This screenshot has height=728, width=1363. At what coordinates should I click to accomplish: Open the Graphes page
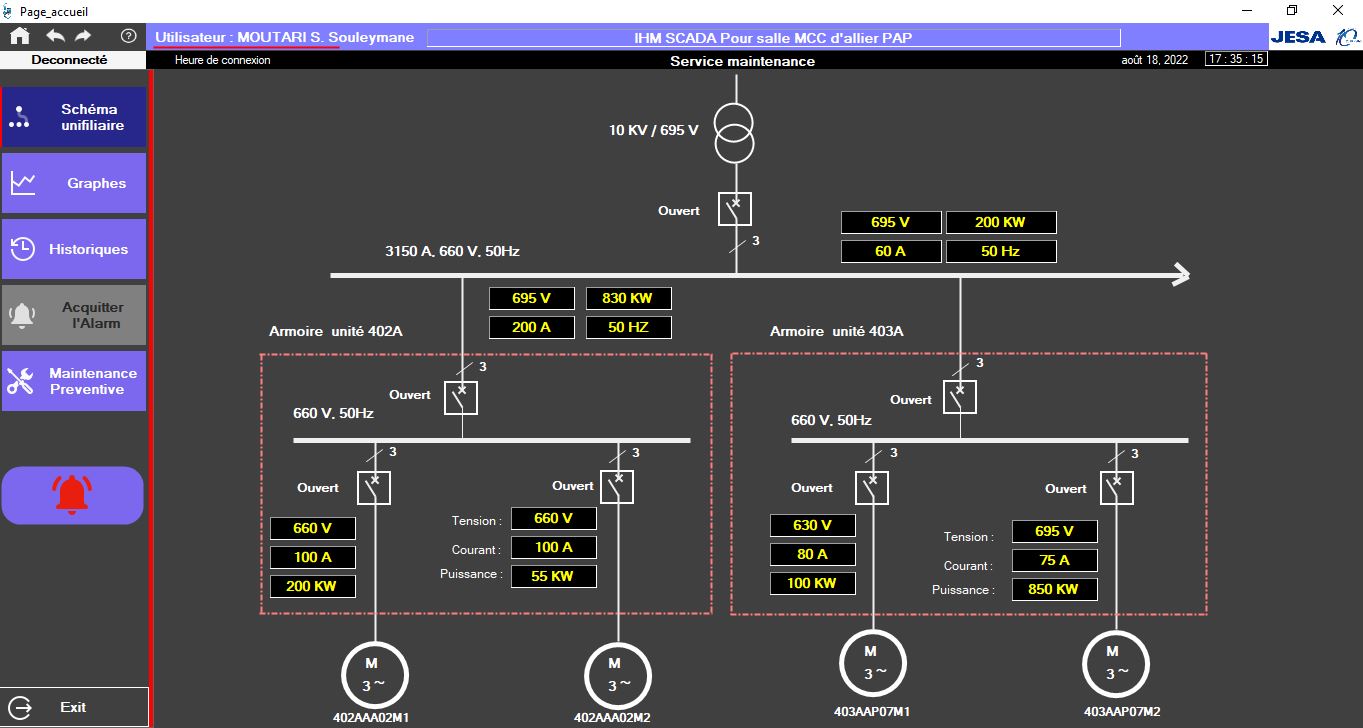(x=74, y=183)
